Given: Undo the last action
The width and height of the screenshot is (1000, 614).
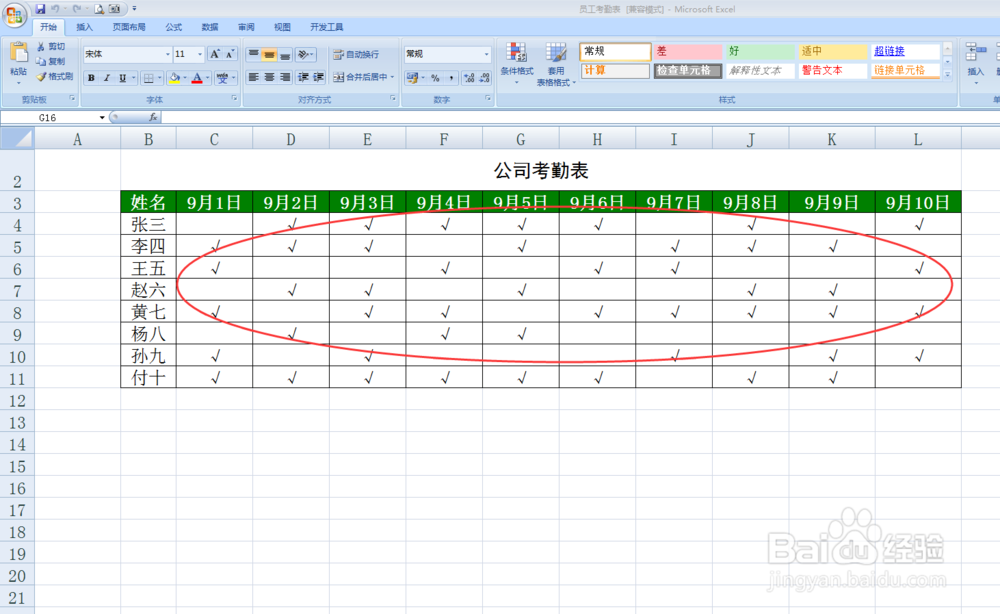Looking at the screenshot, I should [x=55, y=9].
